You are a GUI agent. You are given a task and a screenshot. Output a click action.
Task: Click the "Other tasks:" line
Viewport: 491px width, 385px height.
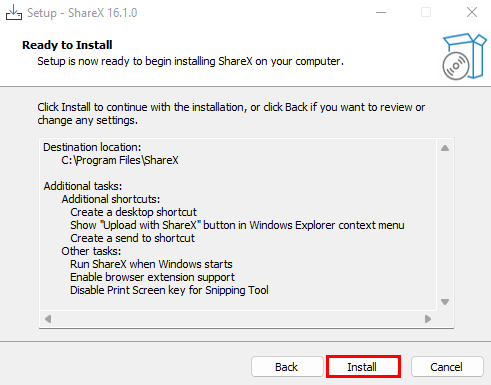[x=91, y=251]
